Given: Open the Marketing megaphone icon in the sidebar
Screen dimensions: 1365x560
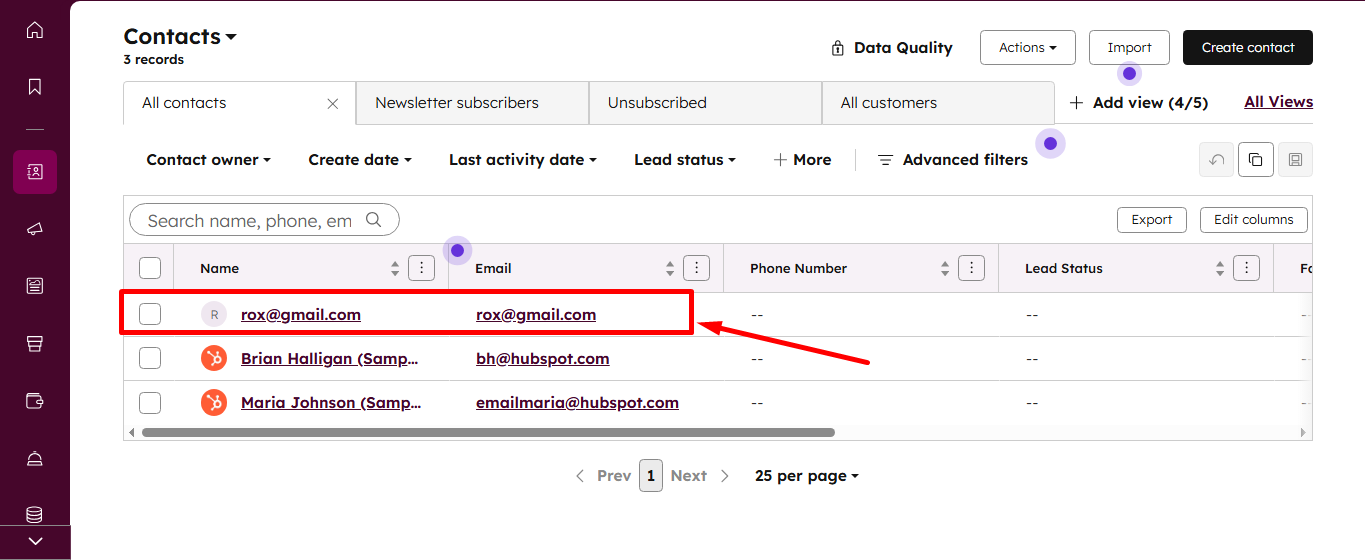Looking at the screenshot, I should pos(35,229).
